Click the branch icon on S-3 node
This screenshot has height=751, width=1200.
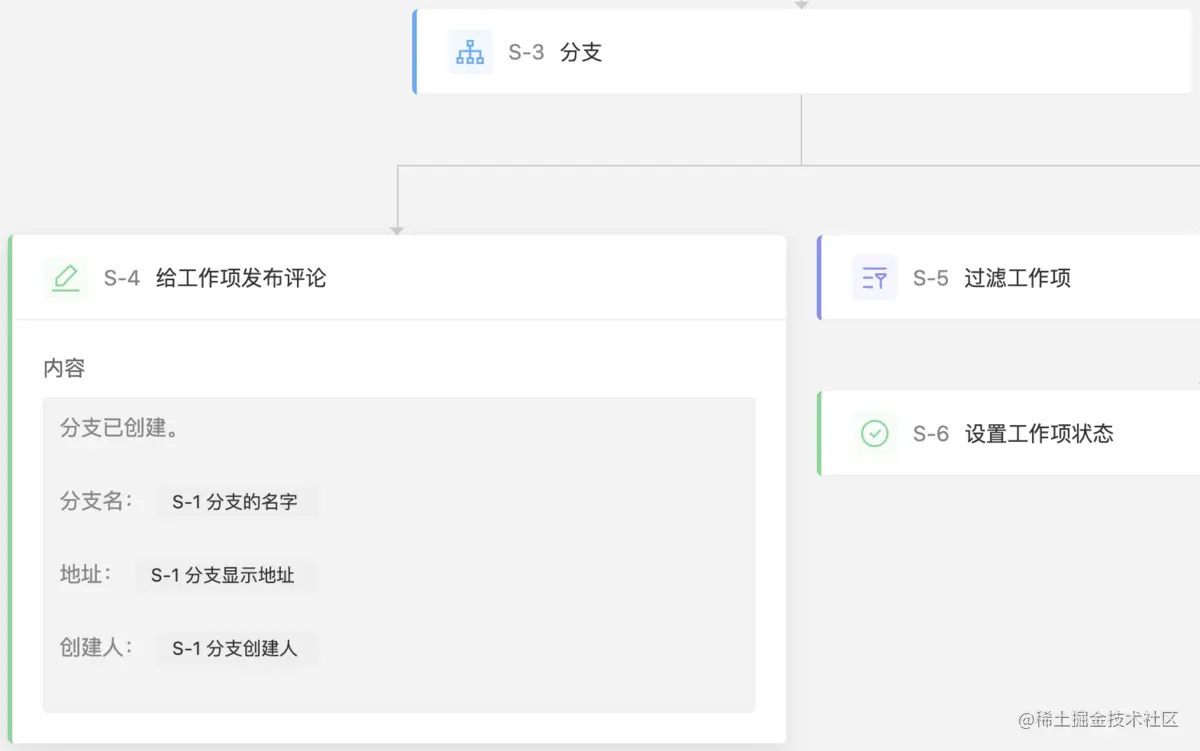click(470, 52)
